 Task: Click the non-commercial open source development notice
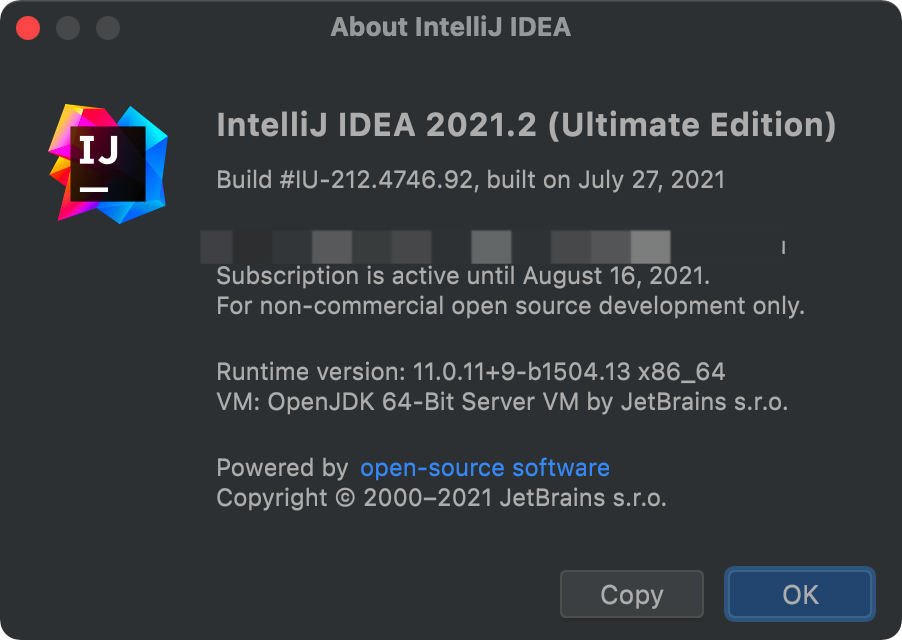(510, 306)
